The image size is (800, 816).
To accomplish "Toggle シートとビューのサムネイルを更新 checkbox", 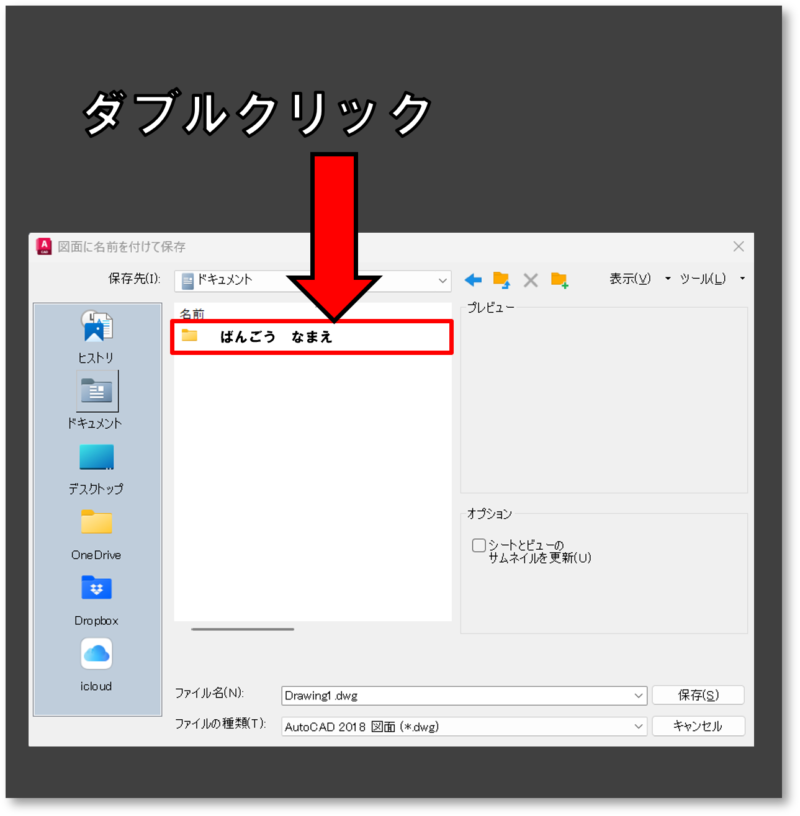I will coord(478,545).
